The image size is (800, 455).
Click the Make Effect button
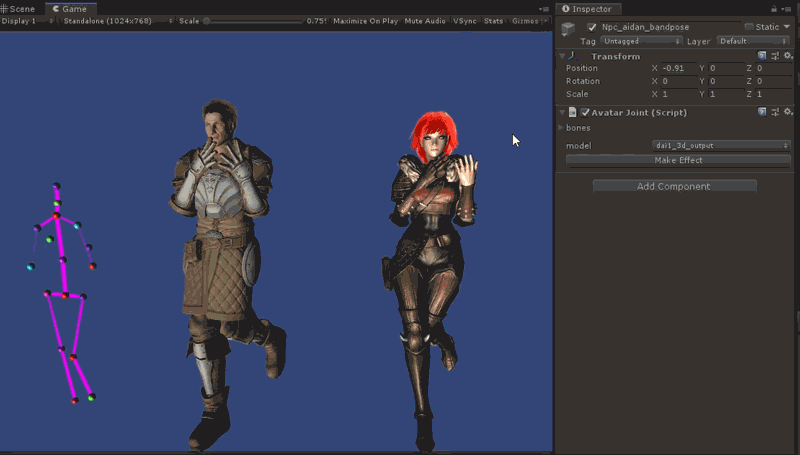point(678,160)
